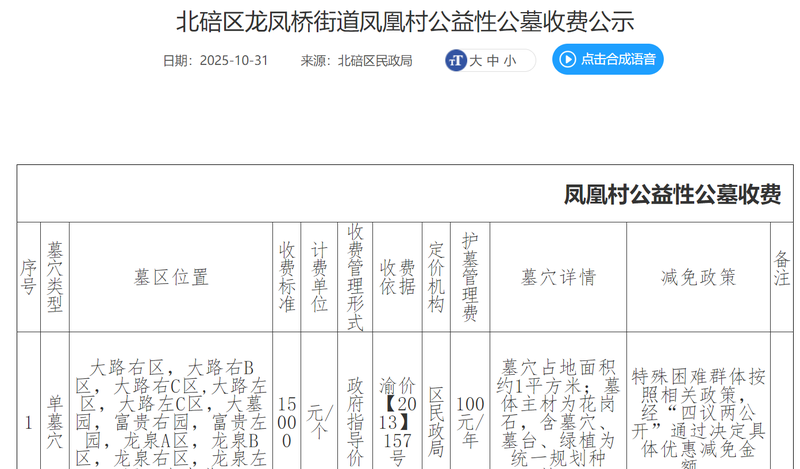800x469 pixels.
Task: Select the 墓区位置 column header
Action: [171, 277]
